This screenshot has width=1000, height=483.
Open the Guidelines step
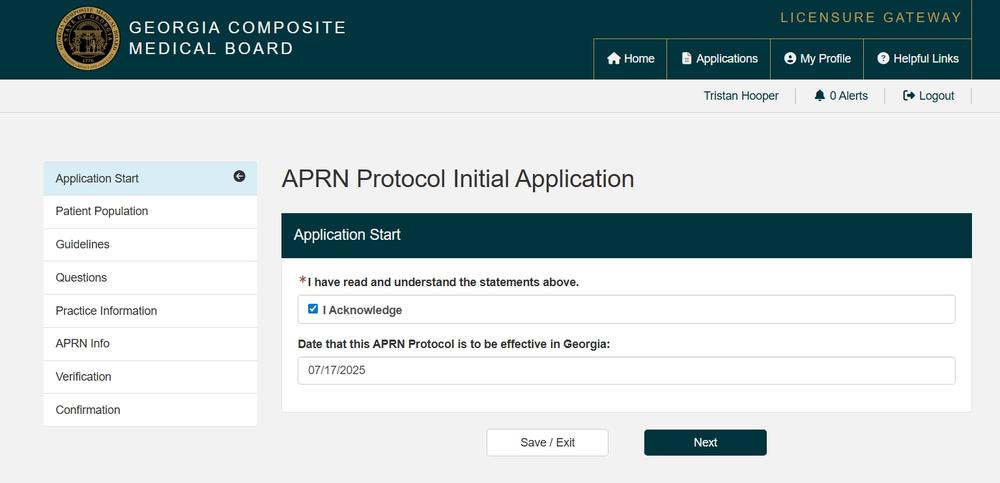151,244
